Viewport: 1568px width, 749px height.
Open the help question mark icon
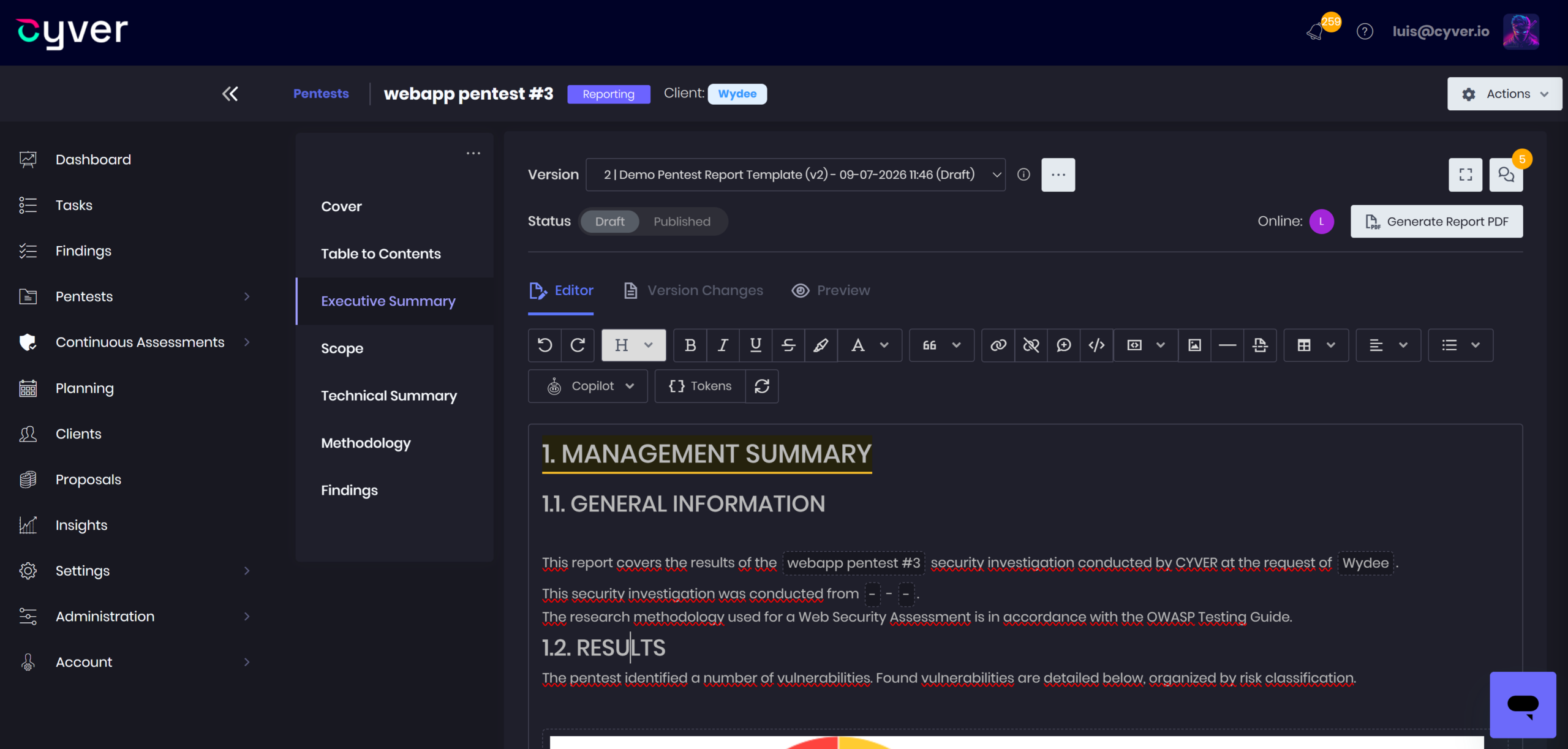click(x=1365, y=32)
